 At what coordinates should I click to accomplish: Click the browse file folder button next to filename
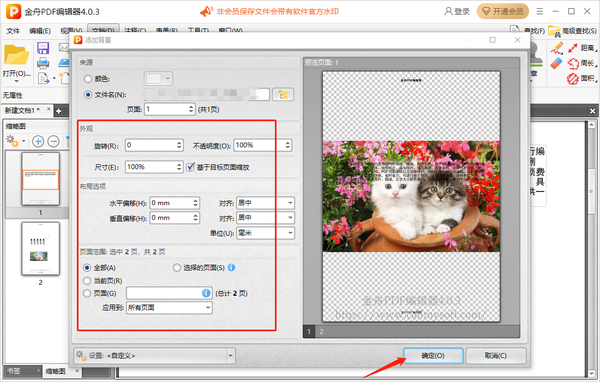(283, 95)
